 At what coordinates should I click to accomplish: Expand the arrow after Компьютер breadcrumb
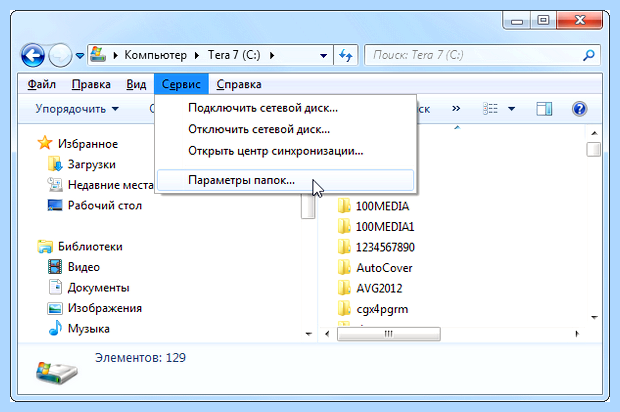pos(197,55)
